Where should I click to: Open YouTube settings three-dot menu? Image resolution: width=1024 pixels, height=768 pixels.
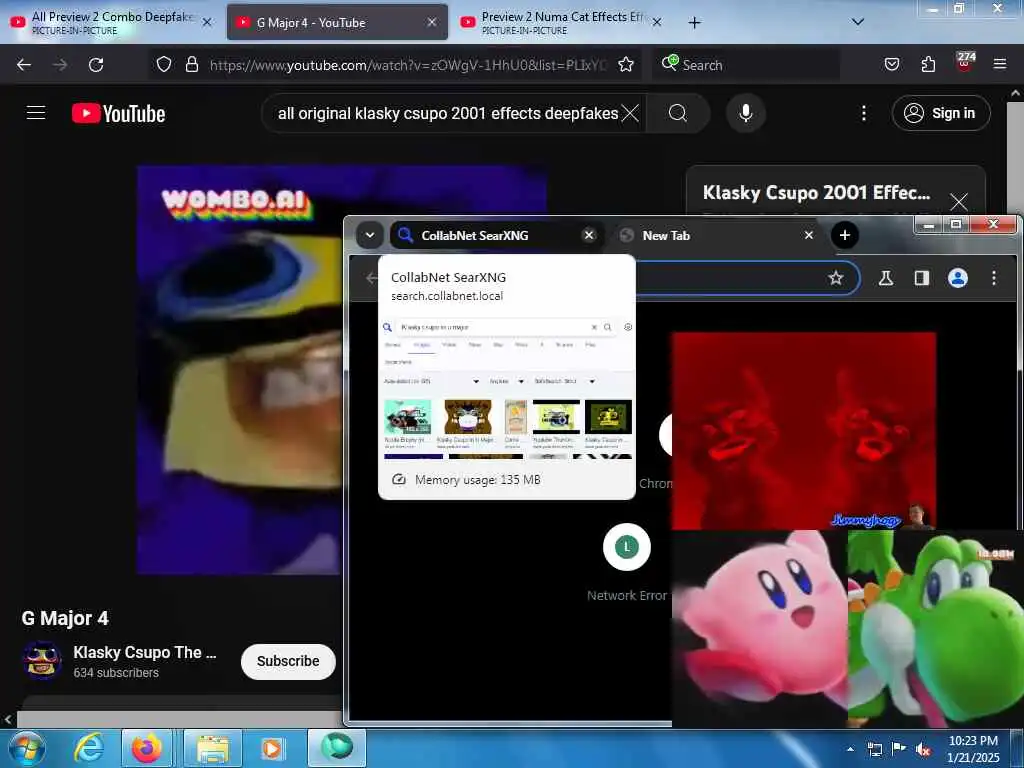[863, 114]
